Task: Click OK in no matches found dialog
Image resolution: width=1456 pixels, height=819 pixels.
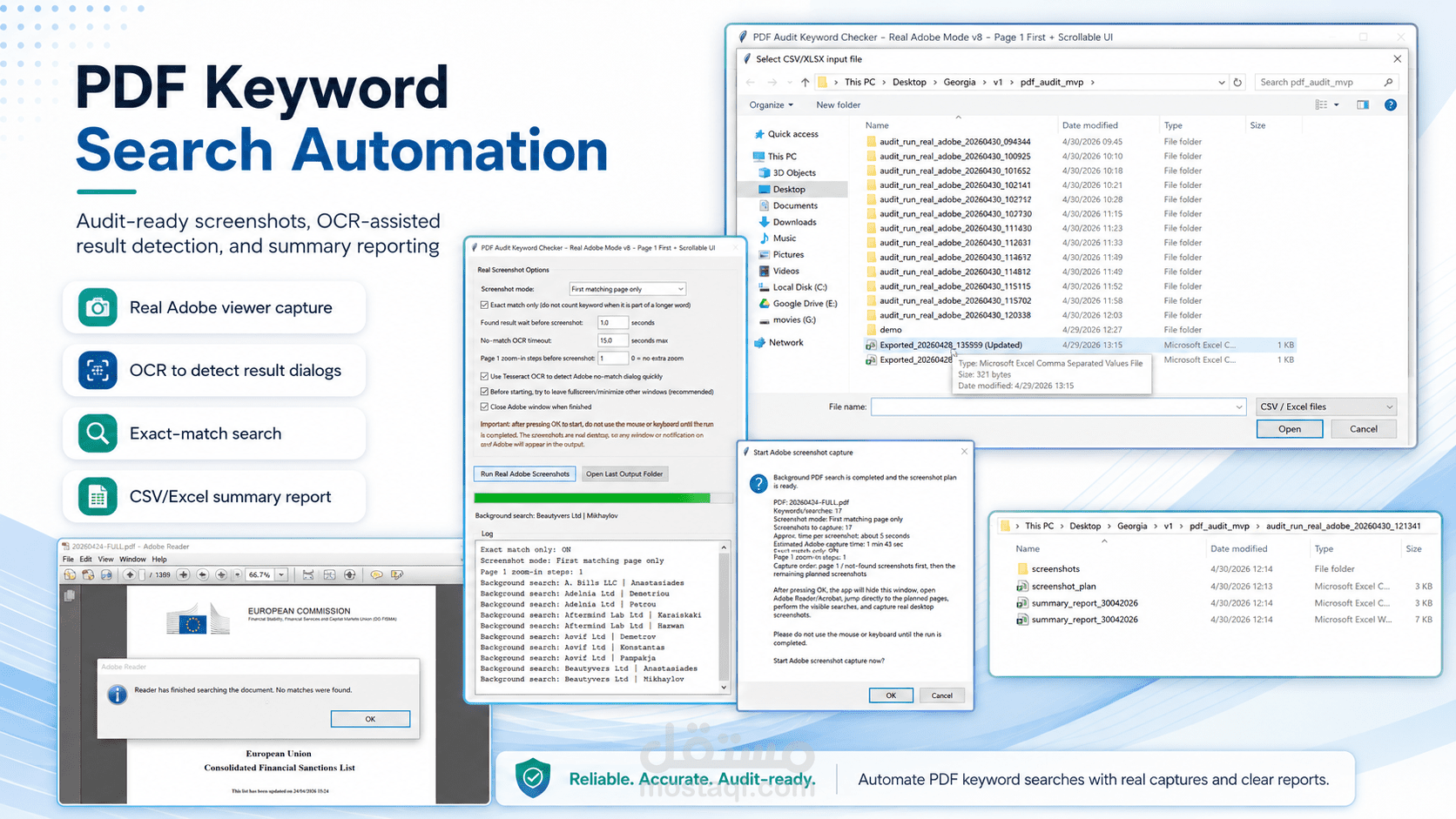Action: pyautogui.click(x=370, y=719)
